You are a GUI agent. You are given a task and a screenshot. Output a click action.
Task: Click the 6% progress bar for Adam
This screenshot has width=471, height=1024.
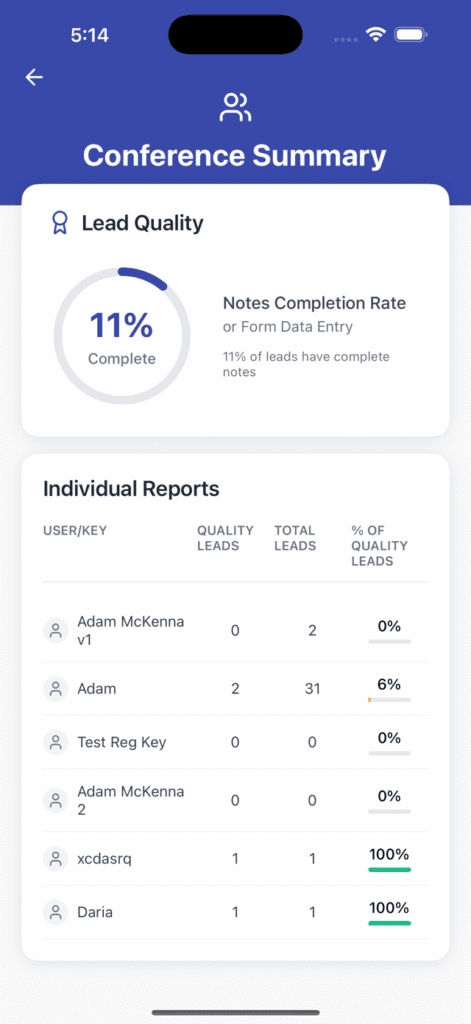click(389, 699)
